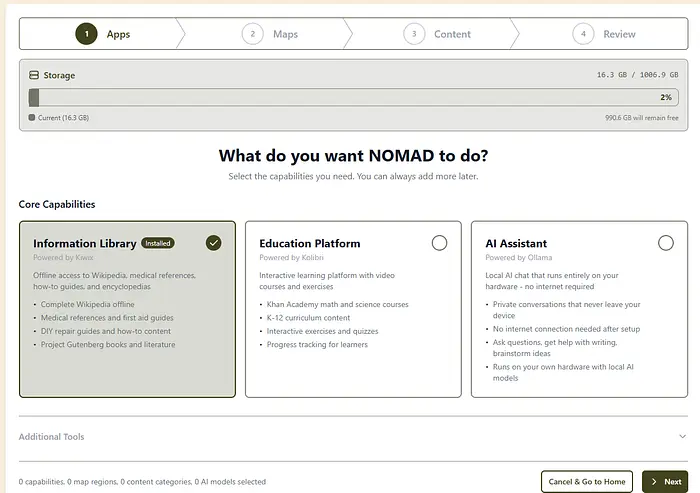The image size is (700, 493).
Task: Go to the Content step tab
Action: (x=452, y=34)
